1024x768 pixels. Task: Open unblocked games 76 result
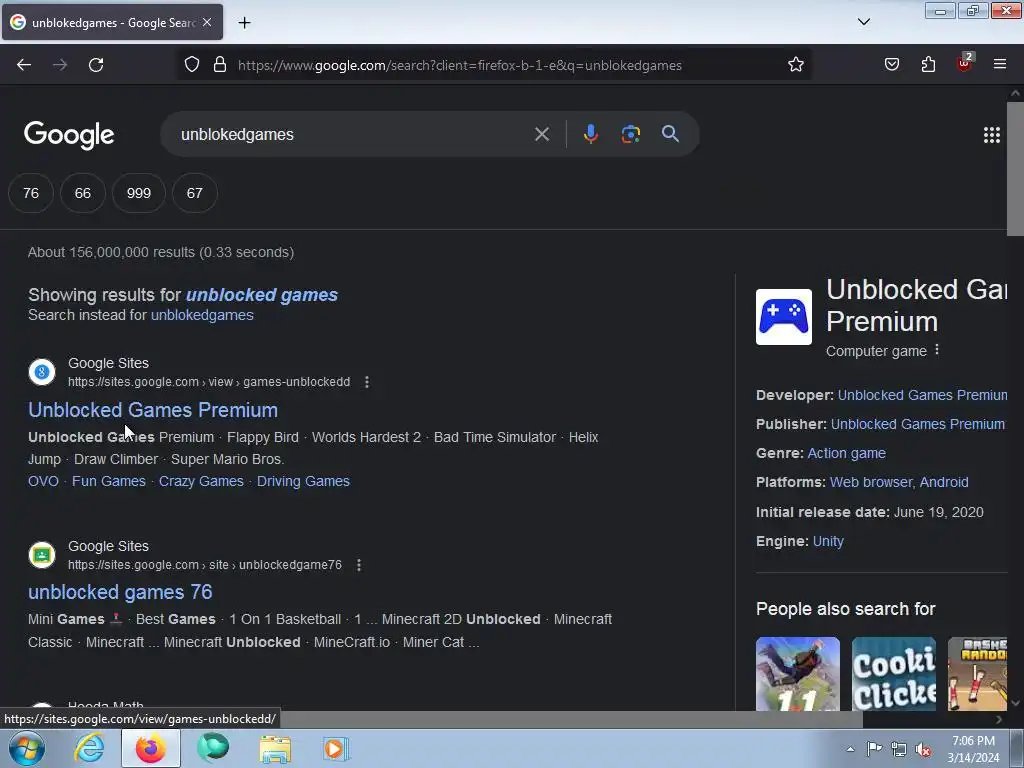tap(120, 592)
